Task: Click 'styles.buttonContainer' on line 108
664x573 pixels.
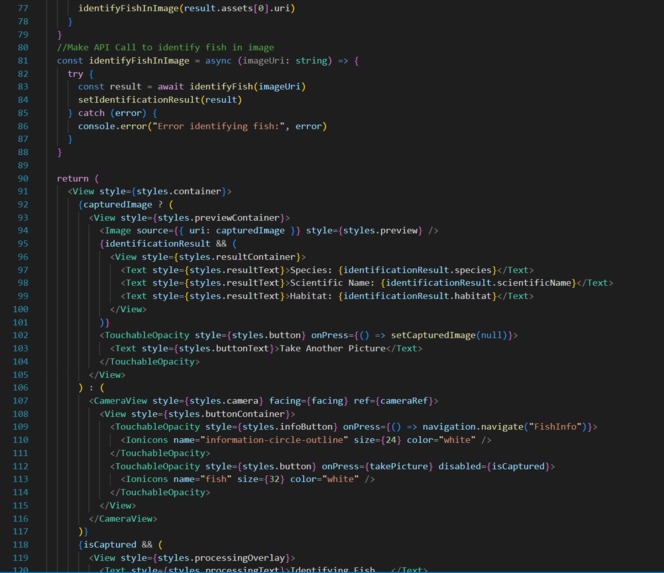Action: pos(226,414)
